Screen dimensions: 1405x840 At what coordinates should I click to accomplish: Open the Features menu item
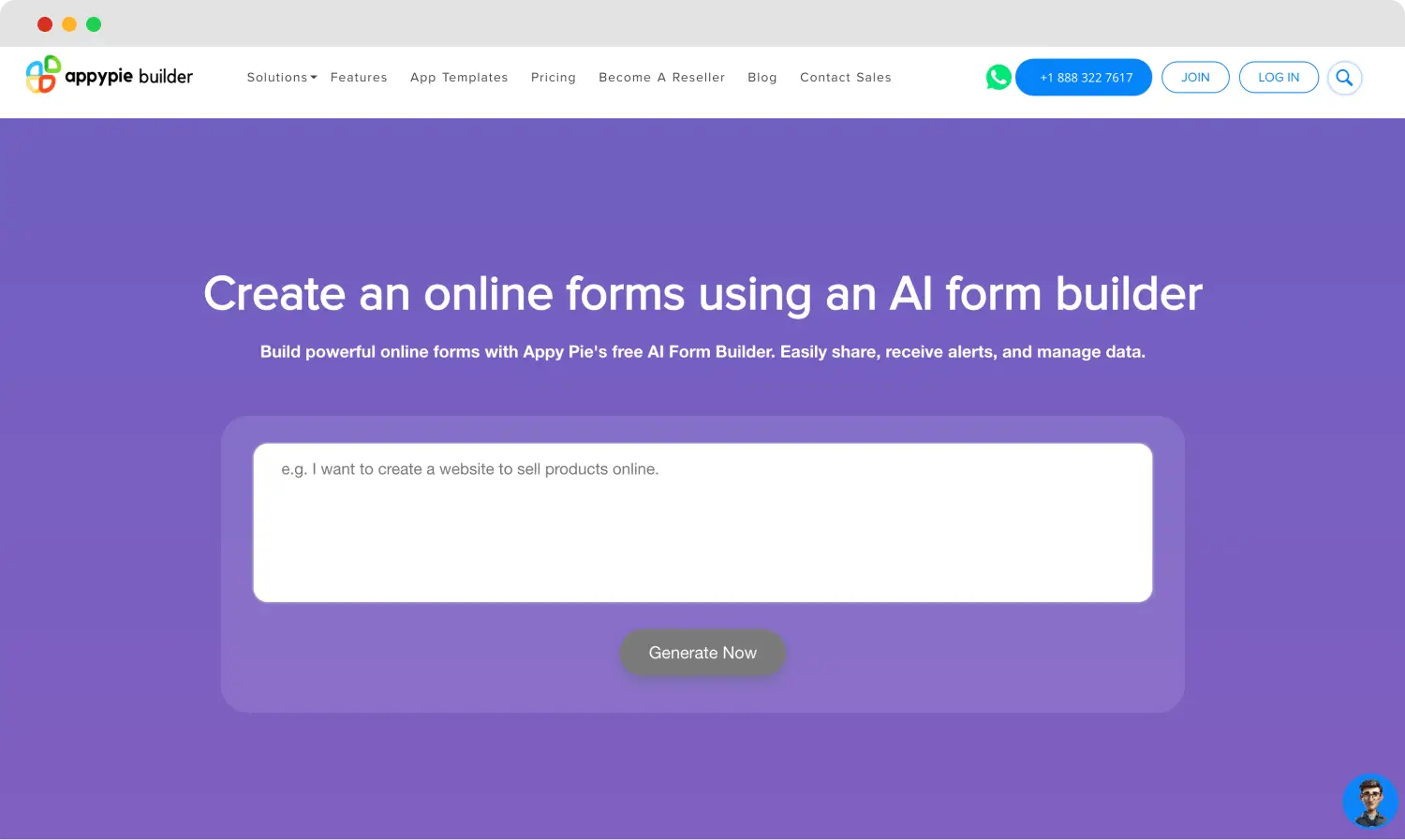(x=359, y=78)
